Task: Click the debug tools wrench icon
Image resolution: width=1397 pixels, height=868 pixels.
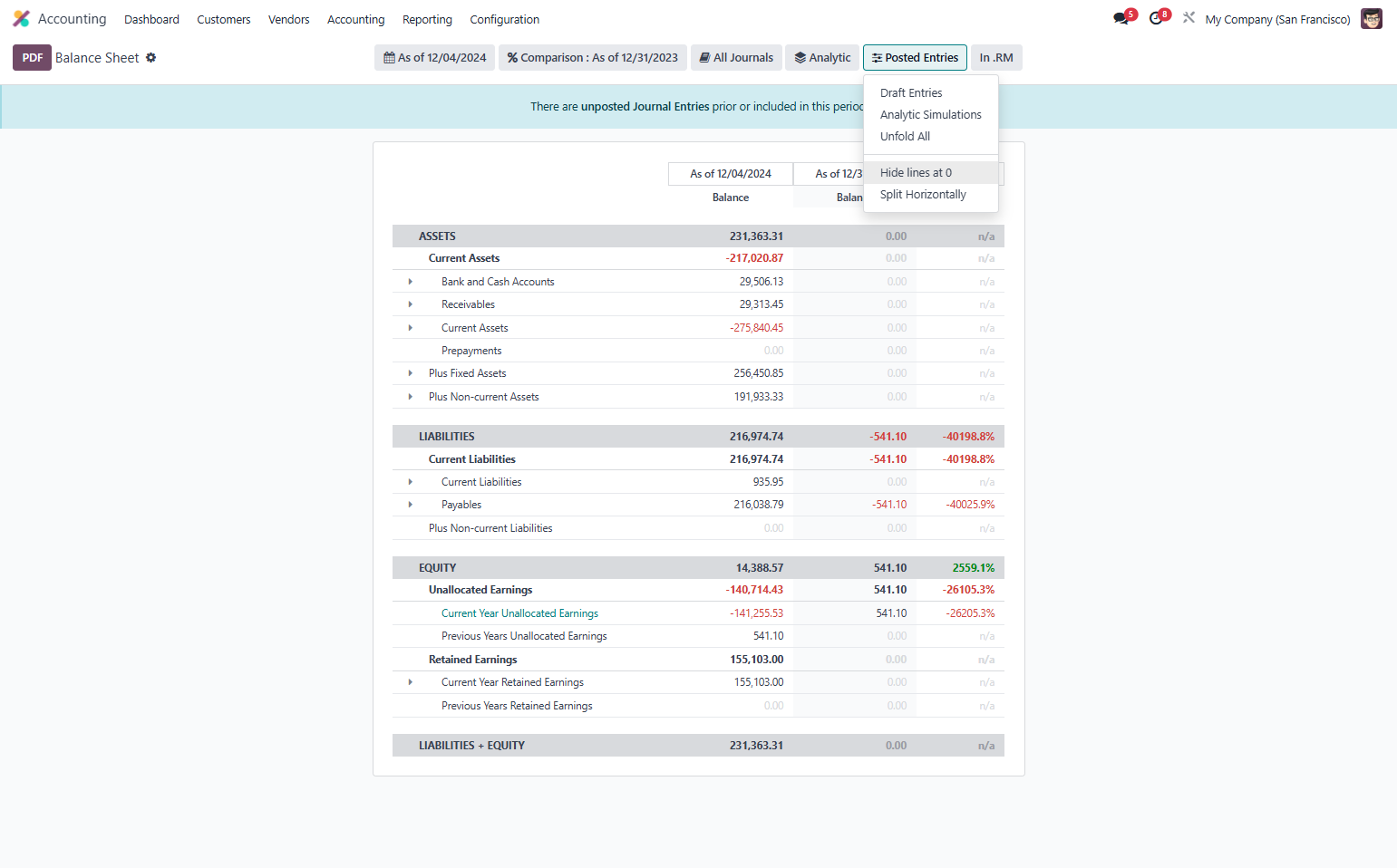Action: [x=1188, y=18]
